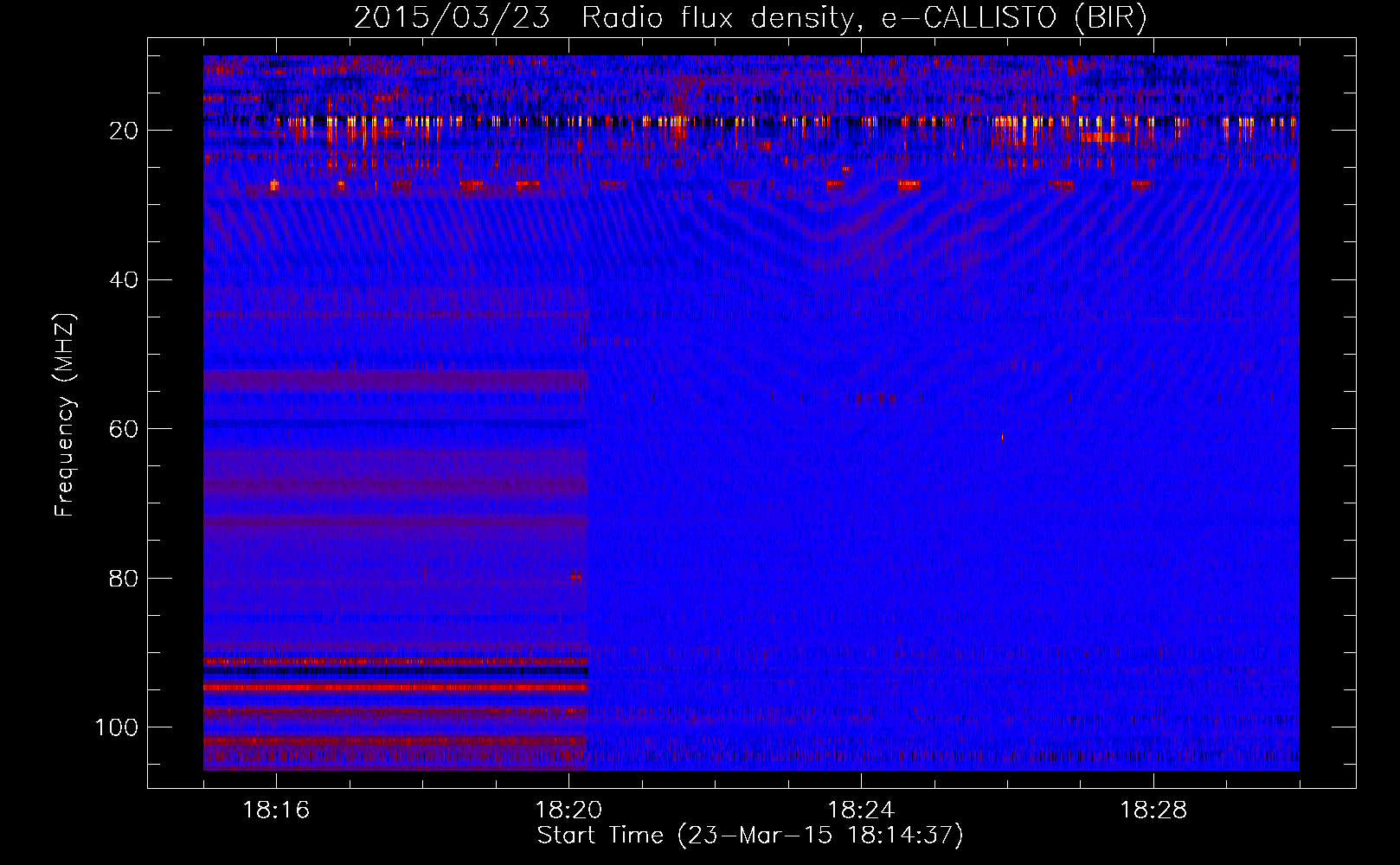This screenshot has width=1400, height=865.
Task: Click the 18:20 time tick label
Action: pyautogui.click(x=568, y=811)
